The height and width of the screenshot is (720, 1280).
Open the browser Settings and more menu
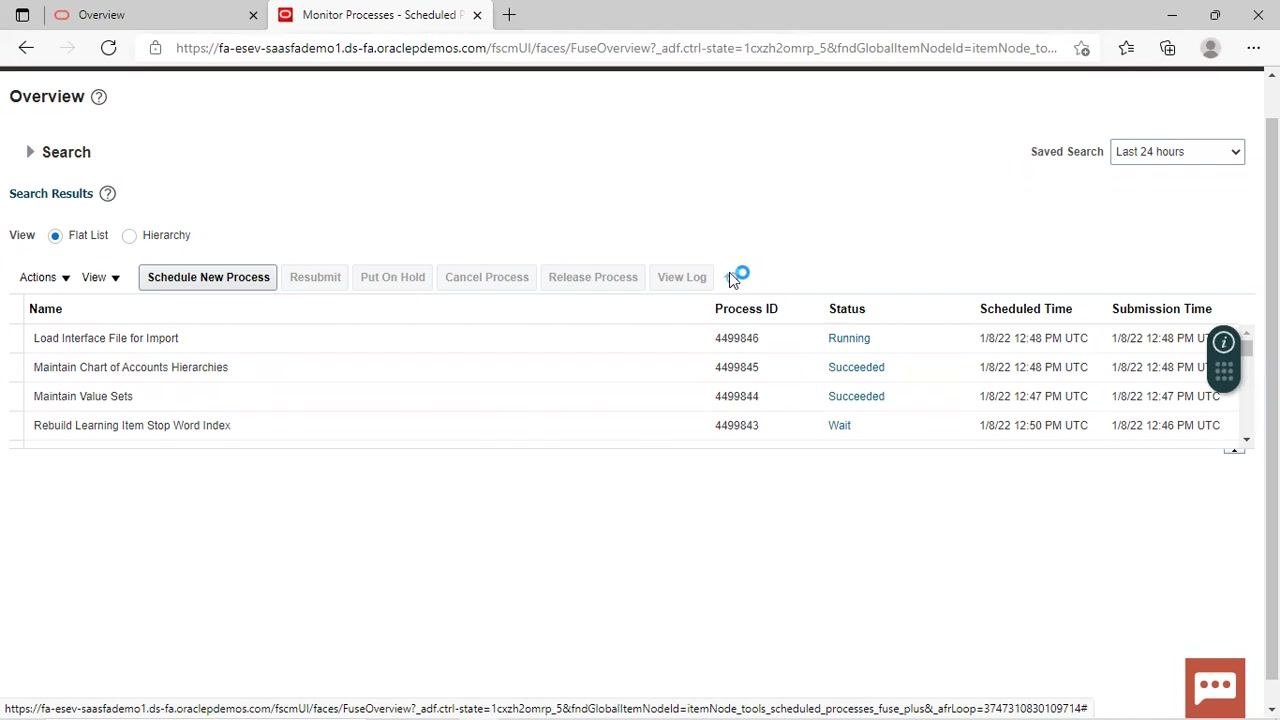coord(1253,48)
